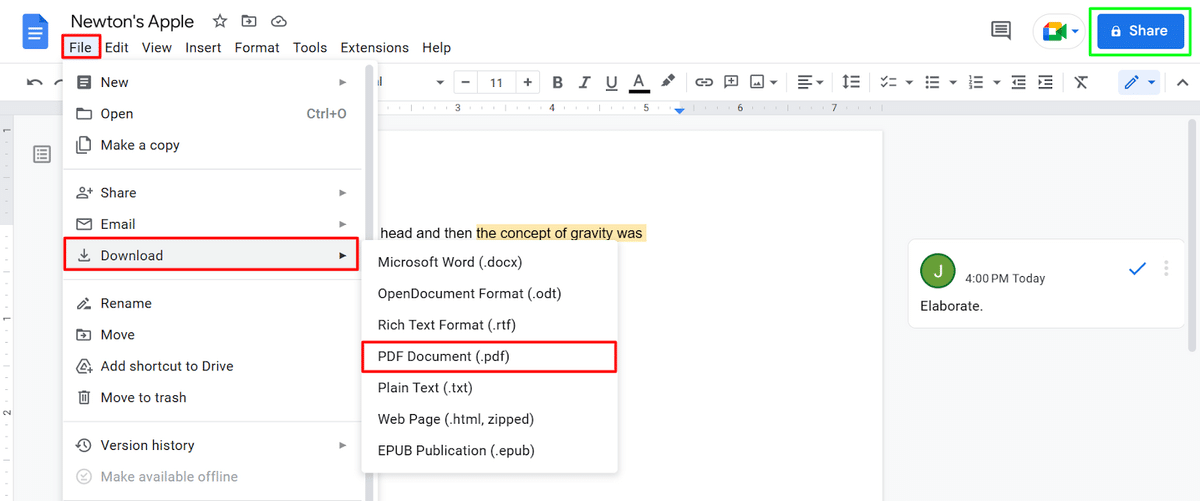Click the add comment toolbar icon
Image resolution: width=1200 pixels, height=501 pixels.
coord(731,82)
